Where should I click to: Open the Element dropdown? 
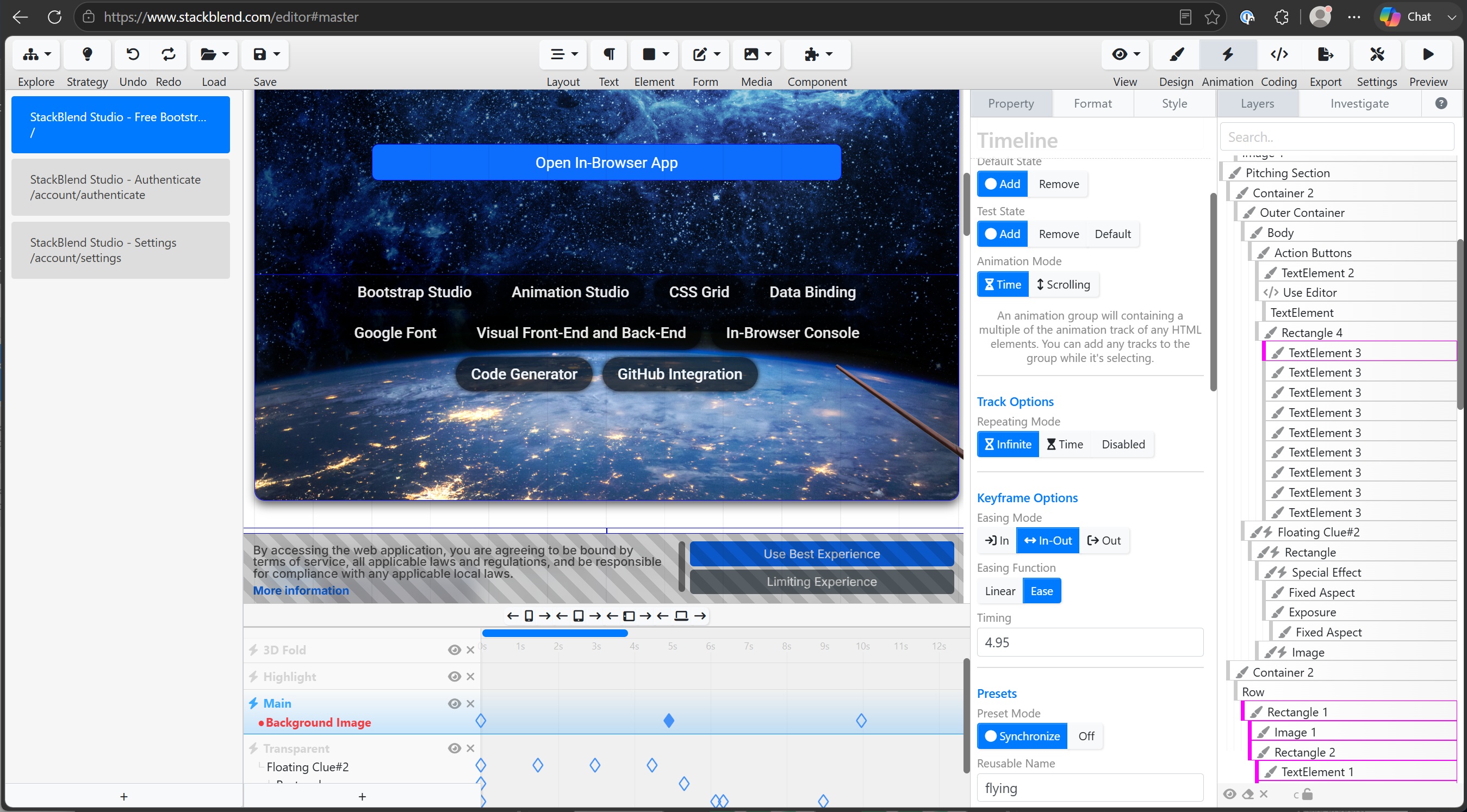pos(654,55)
